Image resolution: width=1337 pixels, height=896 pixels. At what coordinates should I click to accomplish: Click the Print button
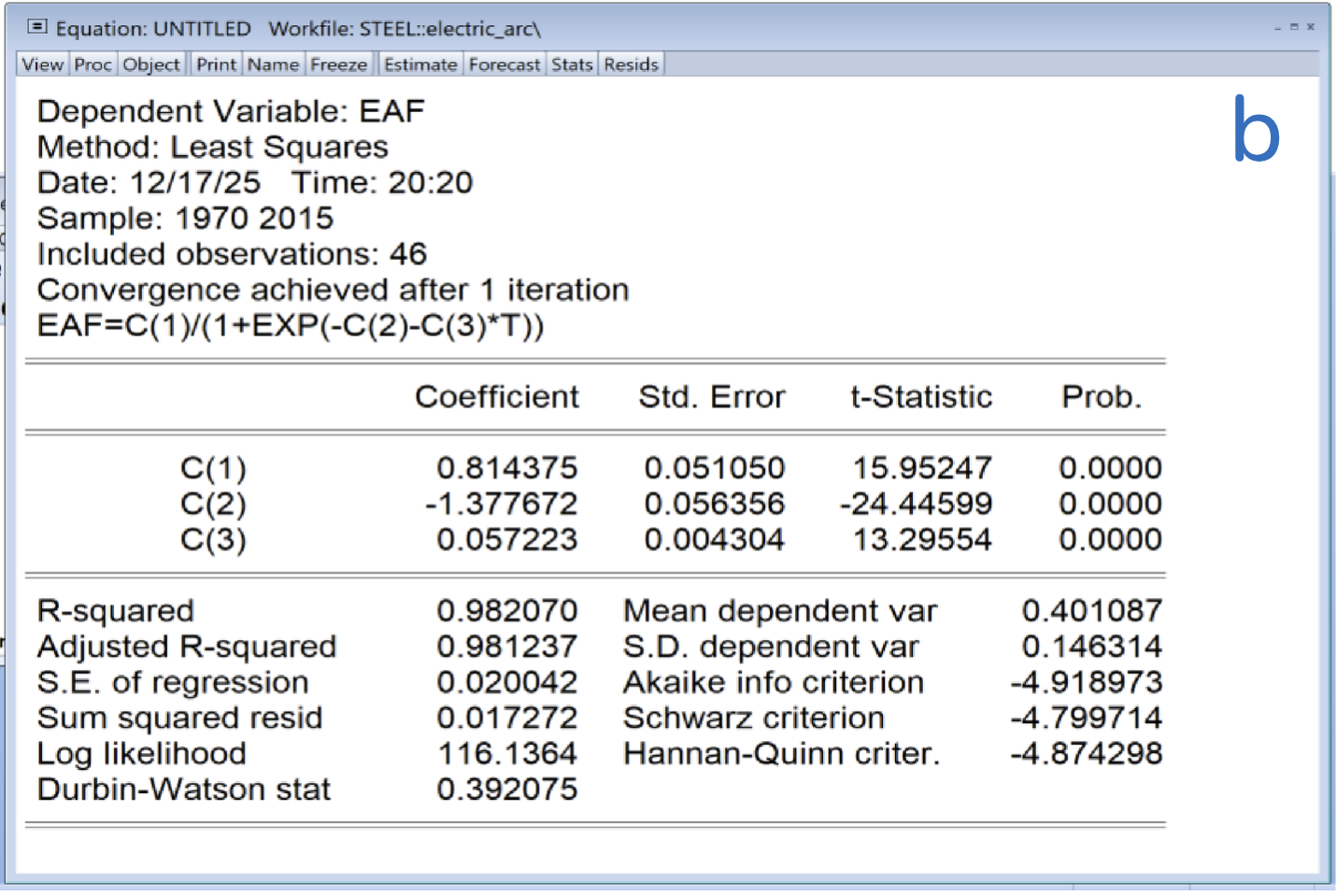[x=216, y=64]
